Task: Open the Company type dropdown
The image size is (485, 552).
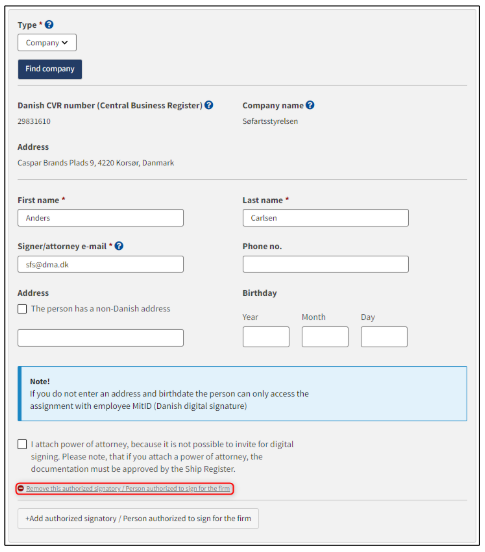Action: click(47, 43)
